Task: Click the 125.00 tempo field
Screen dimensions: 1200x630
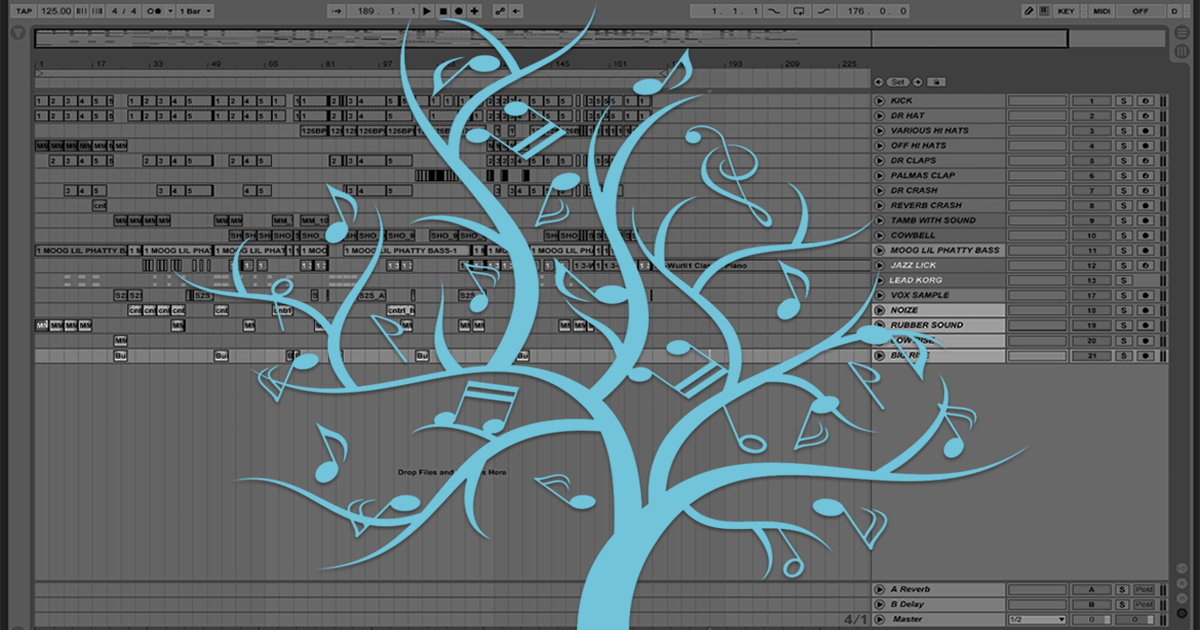Action: point(55,10)
